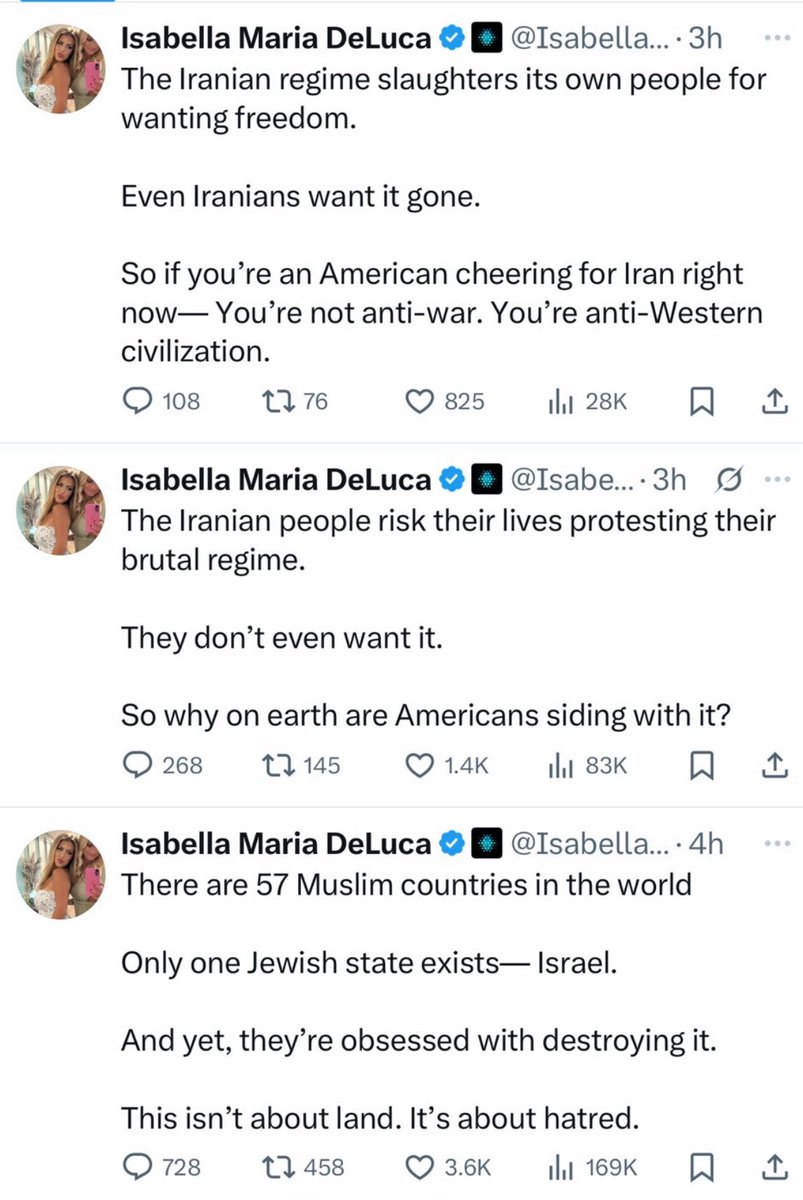The height and width of the screenshot is (1200, 803).
Task: View analytics showing 28K views
Action: tap(559, 401)
